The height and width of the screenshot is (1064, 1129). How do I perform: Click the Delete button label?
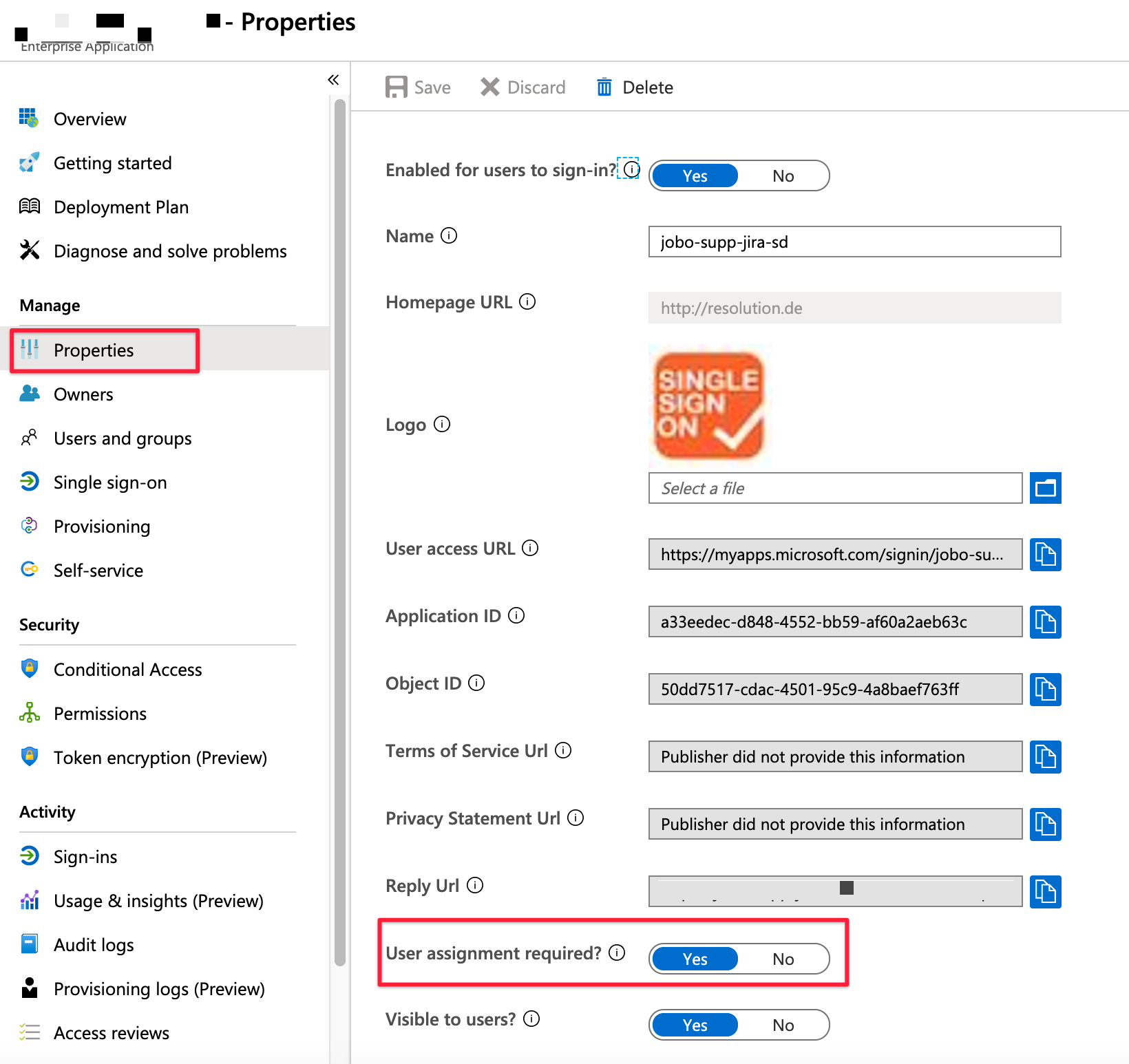pos(648,87)
